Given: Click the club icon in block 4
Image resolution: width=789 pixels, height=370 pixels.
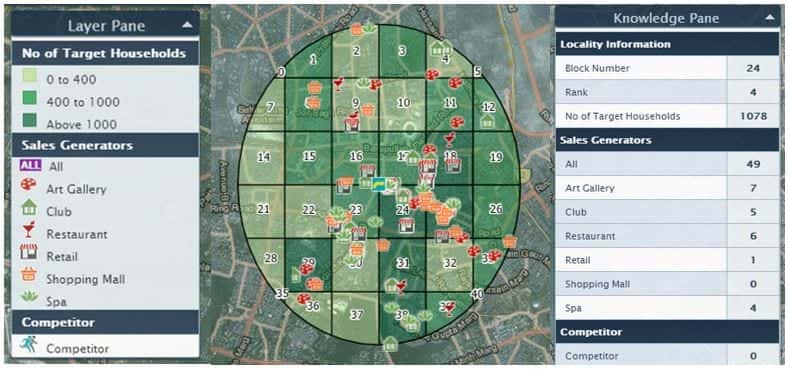Looking at the screenshot, I should [436, 49].
